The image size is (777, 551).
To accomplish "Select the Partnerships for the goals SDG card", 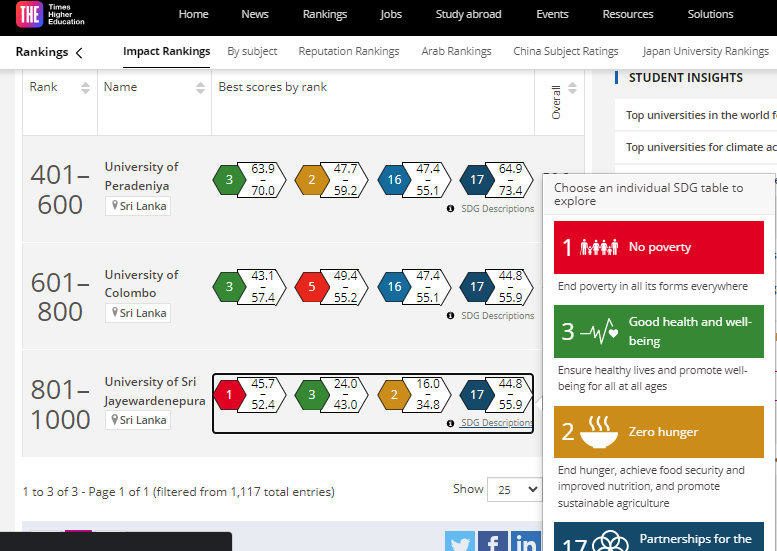I will click(x=659, y=537).
